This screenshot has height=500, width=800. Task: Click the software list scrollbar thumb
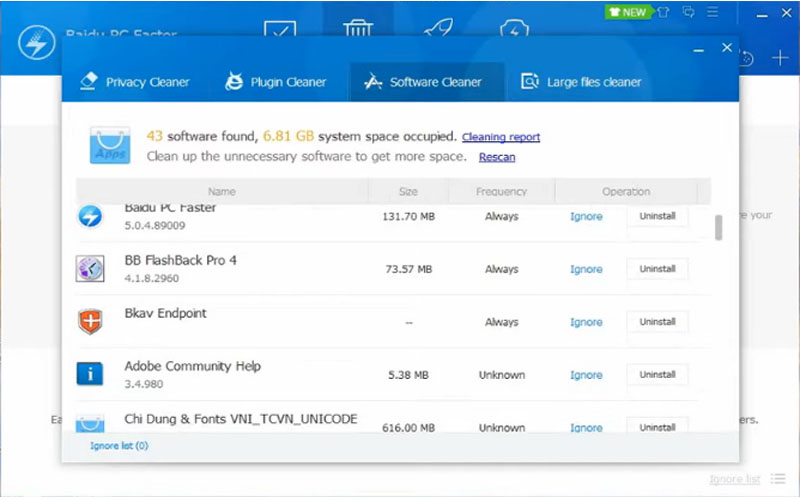point(718,228)
